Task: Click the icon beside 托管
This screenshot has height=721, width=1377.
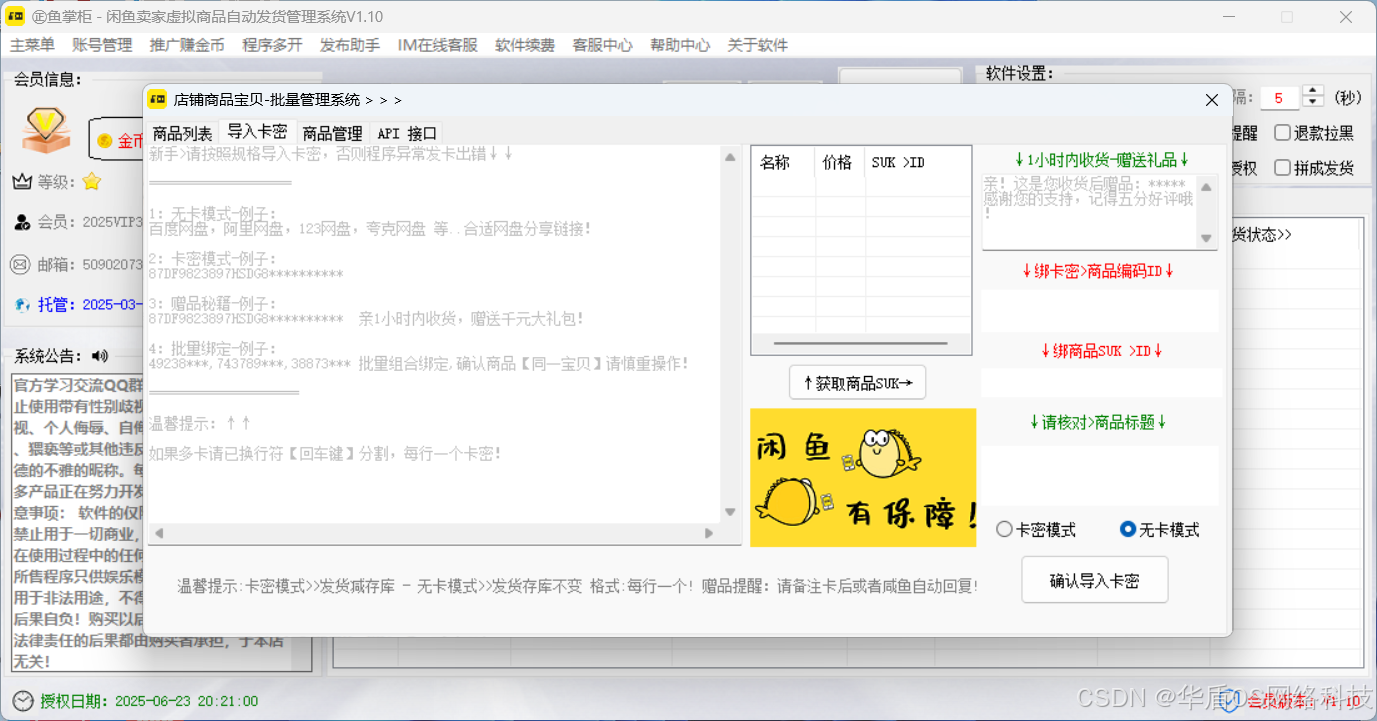Action: pos(22,305)
